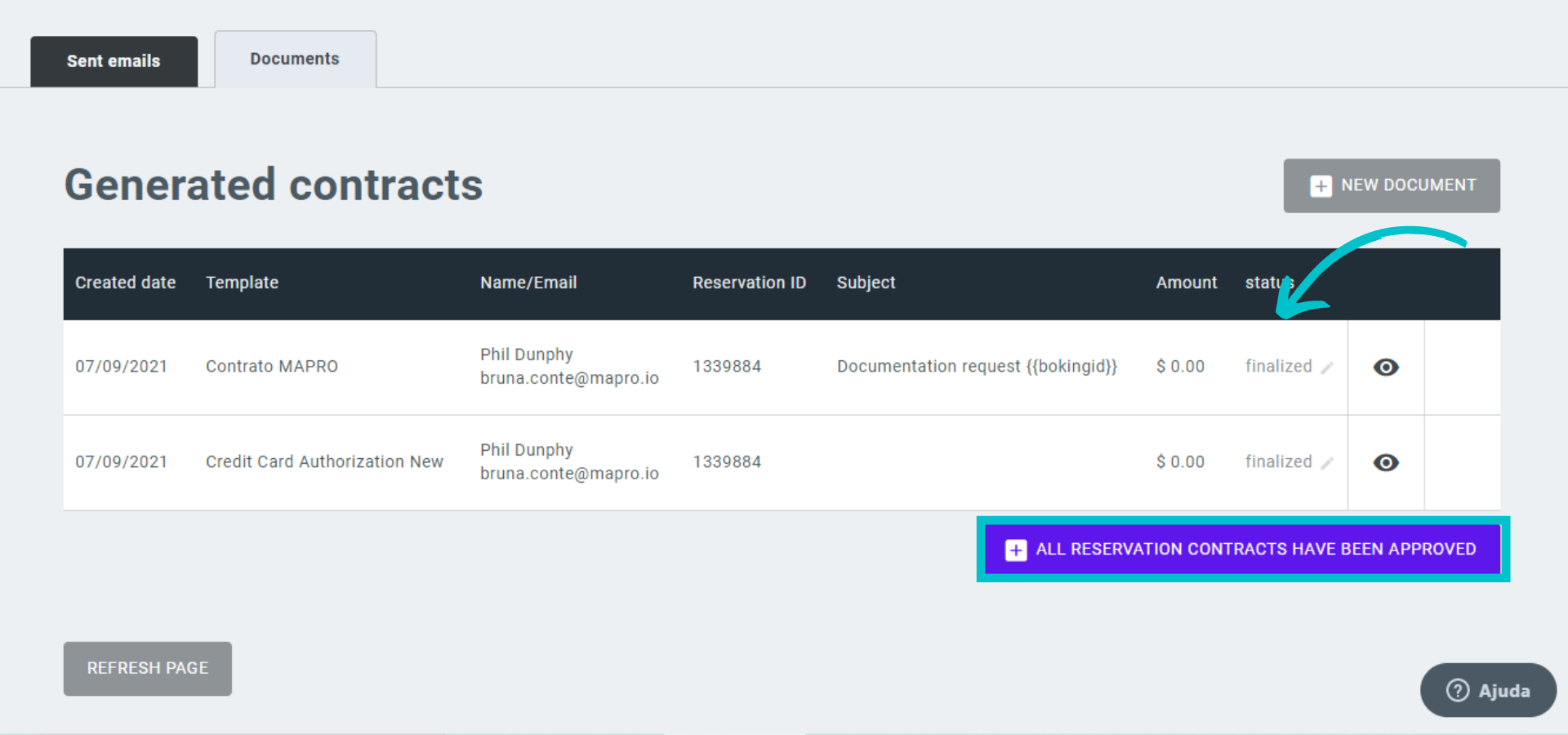Edit status pencil for Contrato MAPRO row
1568x735 pixels.
coord(1327,368)
